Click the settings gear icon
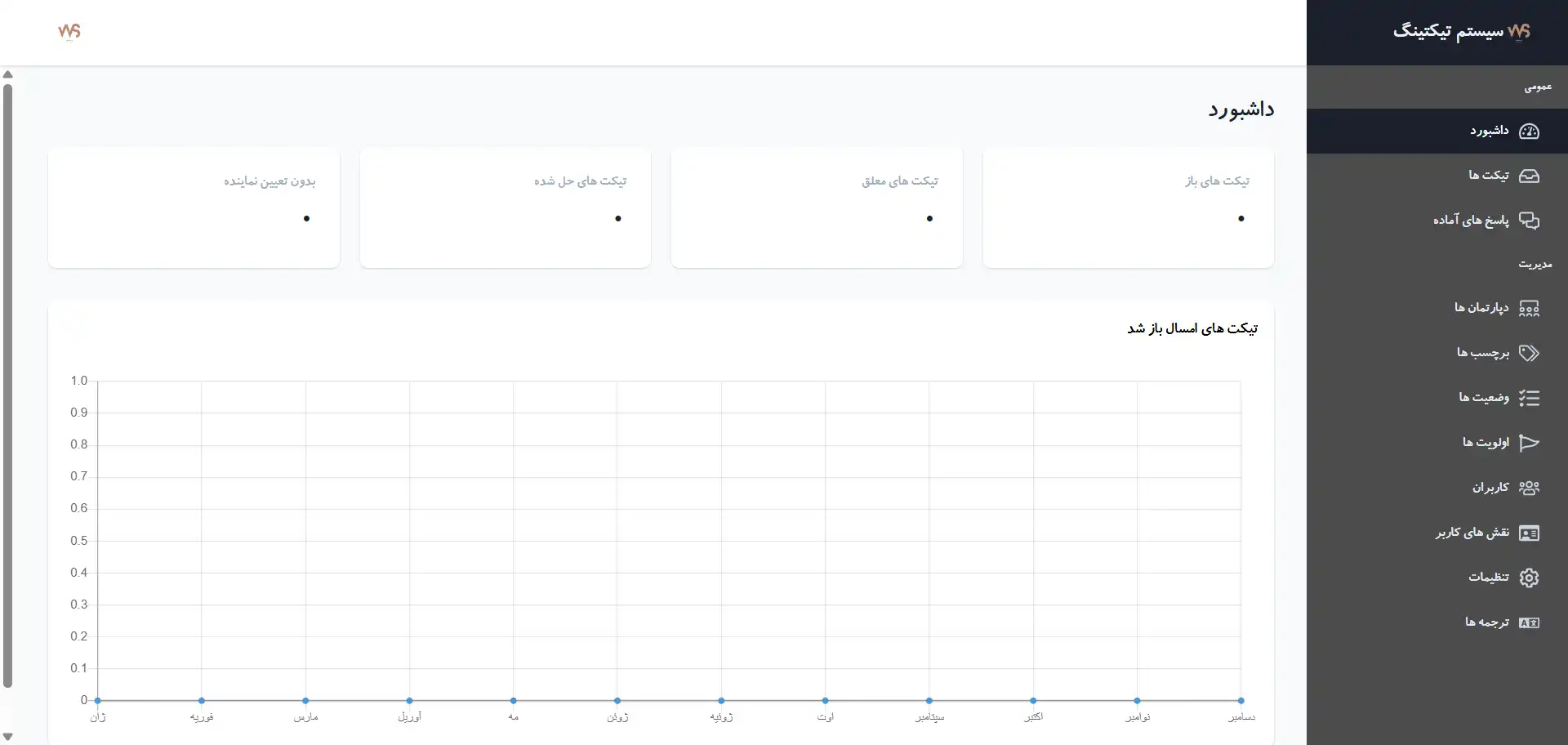This screenshot has height=745, width=1568. click(x=1529, y=578)
